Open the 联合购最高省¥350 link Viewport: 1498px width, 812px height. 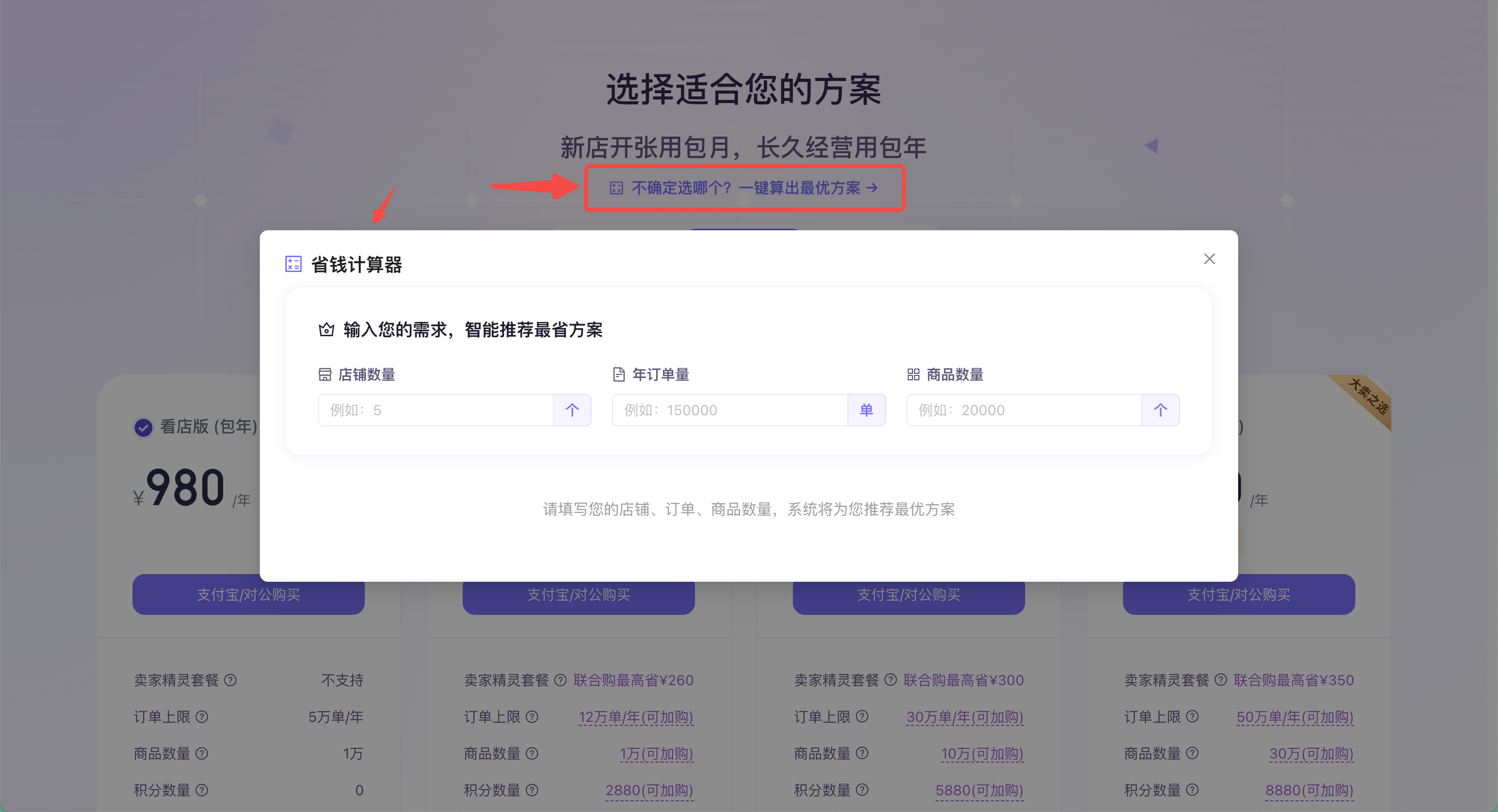pyautogui.click(x=1294, y=680)
